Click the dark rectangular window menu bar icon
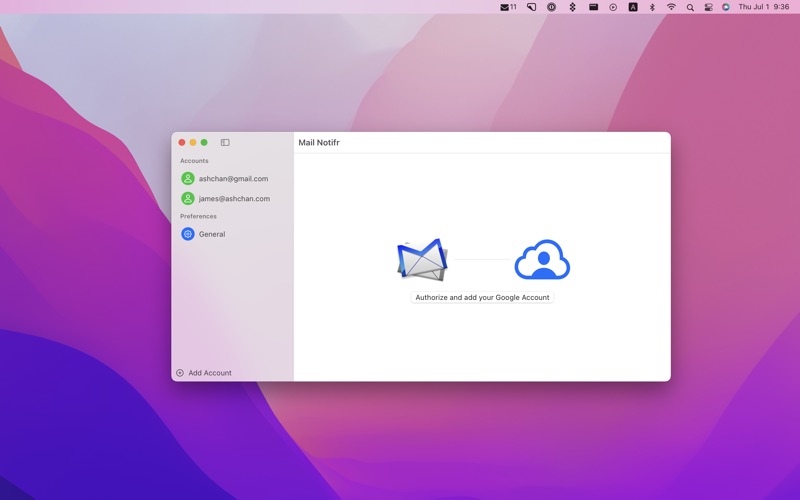The width and height of the screenshot is (800, 500). (593, 7)
